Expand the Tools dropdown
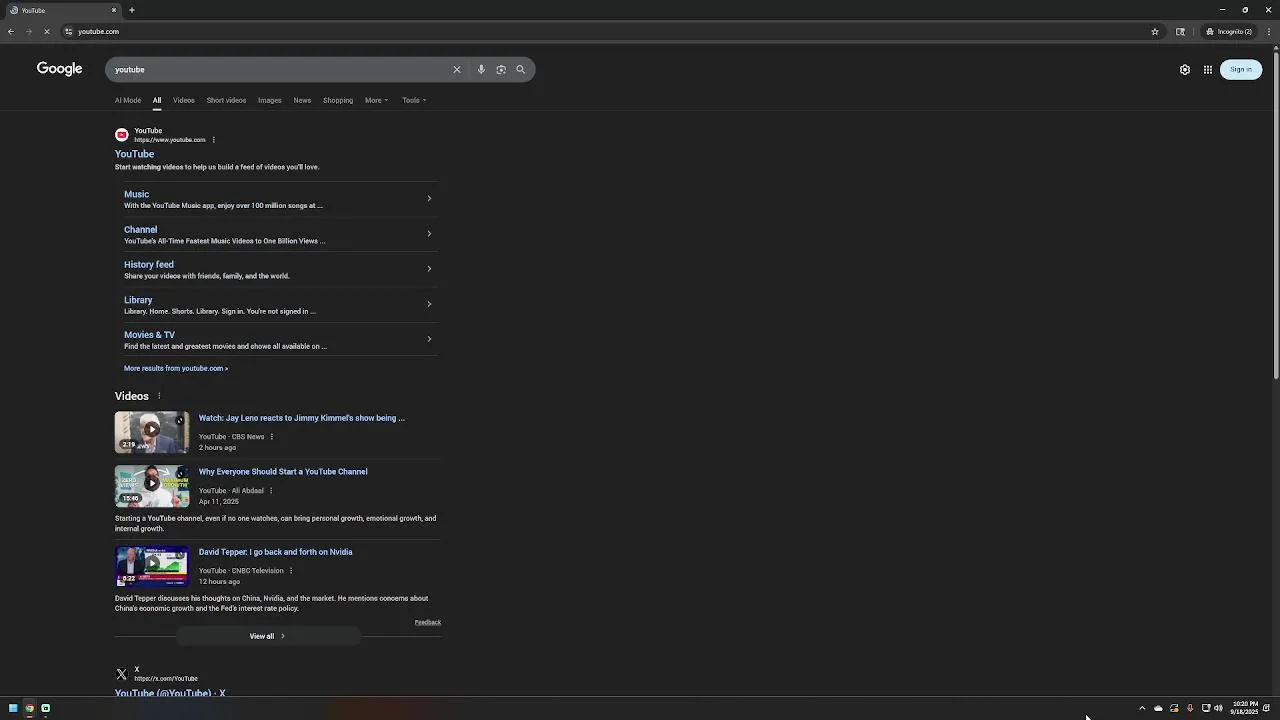This screenshot has height=720, width=1280. point(414,100)
